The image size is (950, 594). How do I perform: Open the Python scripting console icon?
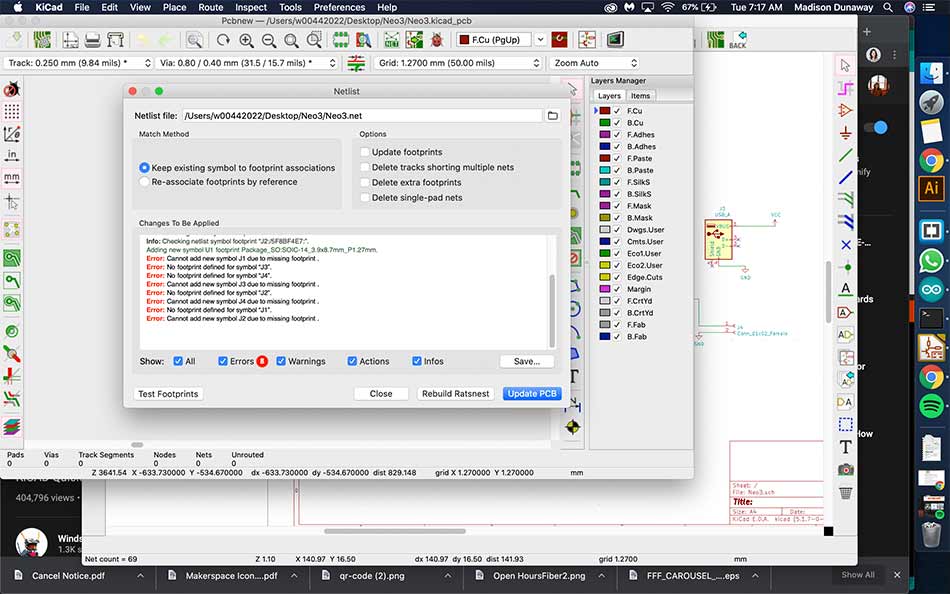615,40
